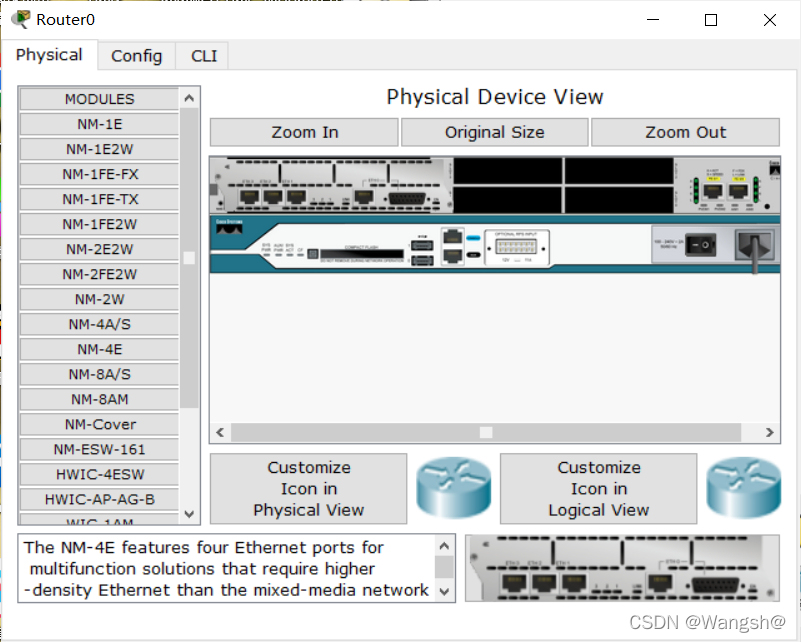Click the MODULES list header

pyautogui.click(x=100, y=99)
